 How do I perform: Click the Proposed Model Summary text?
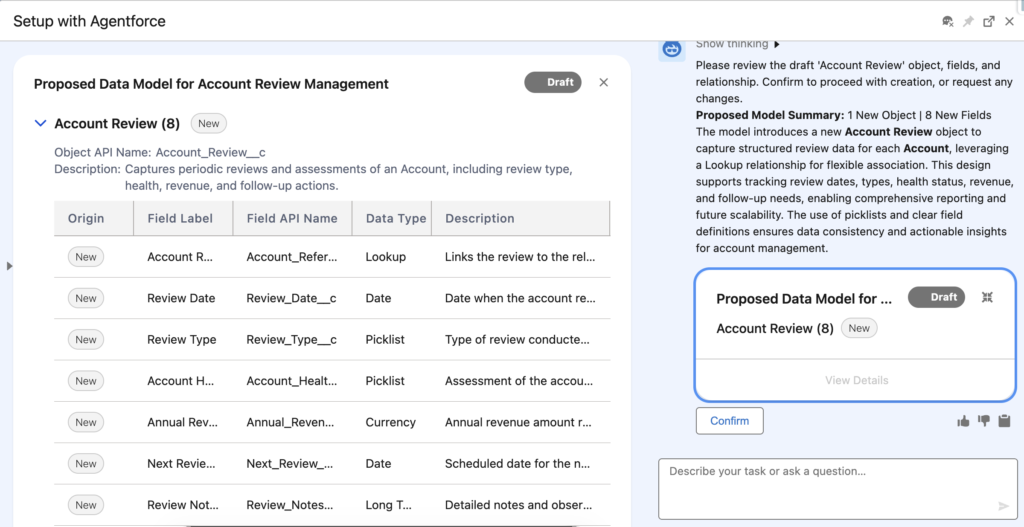[770, 116]
